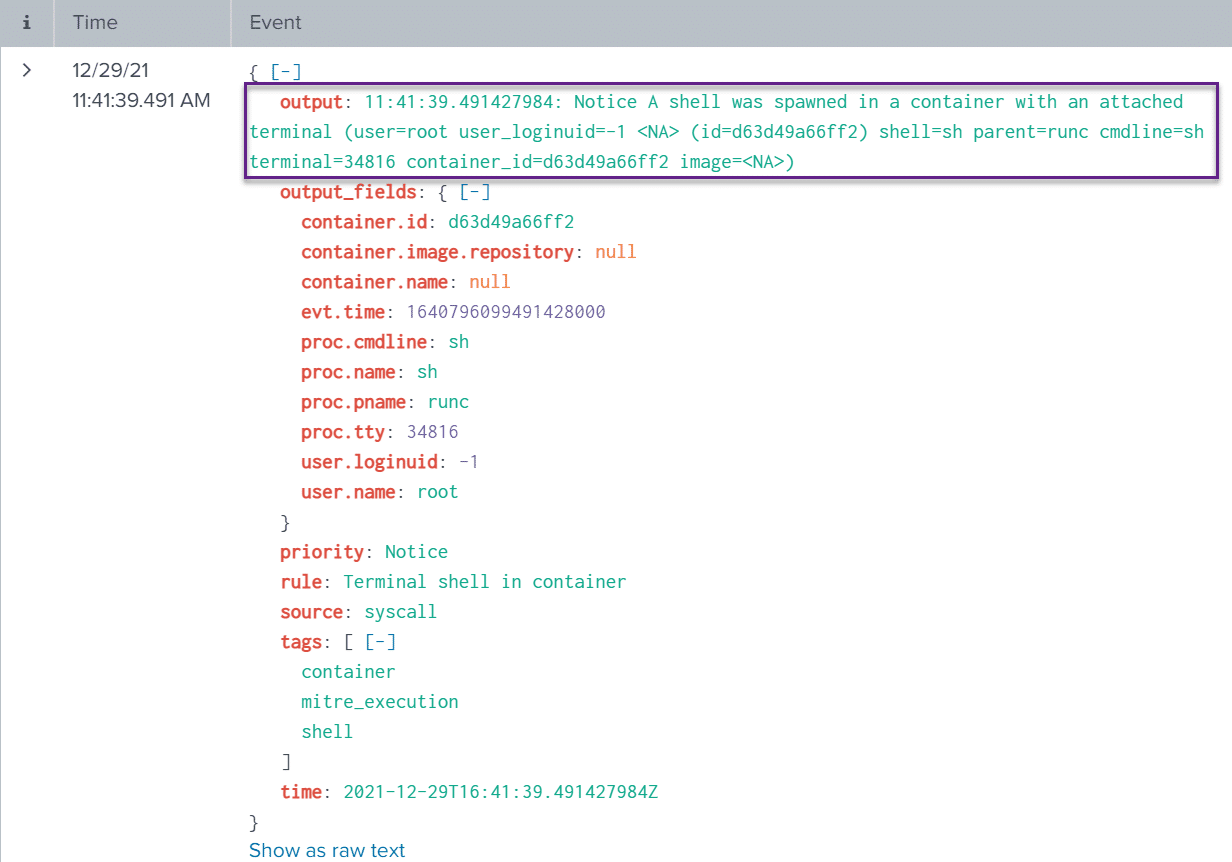Select the highlighted output message text
1232x862 pixels.
point(700,131)
